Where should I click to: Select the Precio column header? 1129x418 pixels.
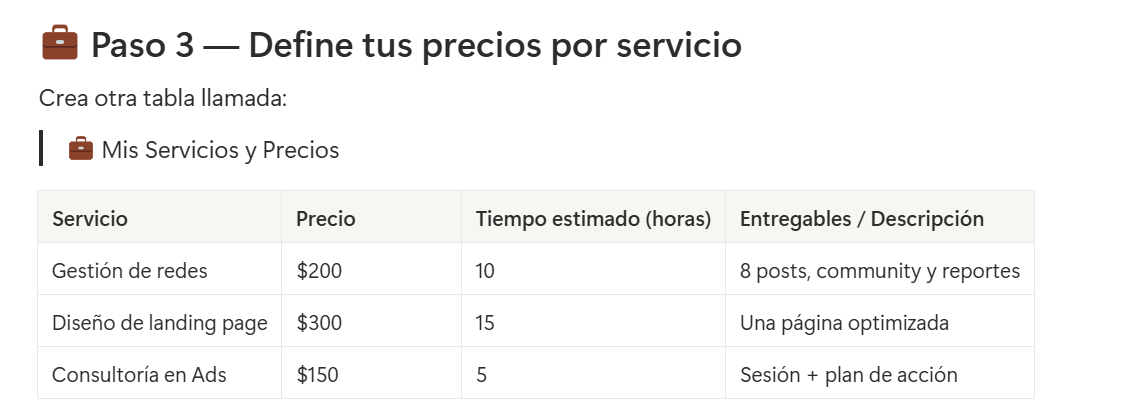(x=326, y=218)
